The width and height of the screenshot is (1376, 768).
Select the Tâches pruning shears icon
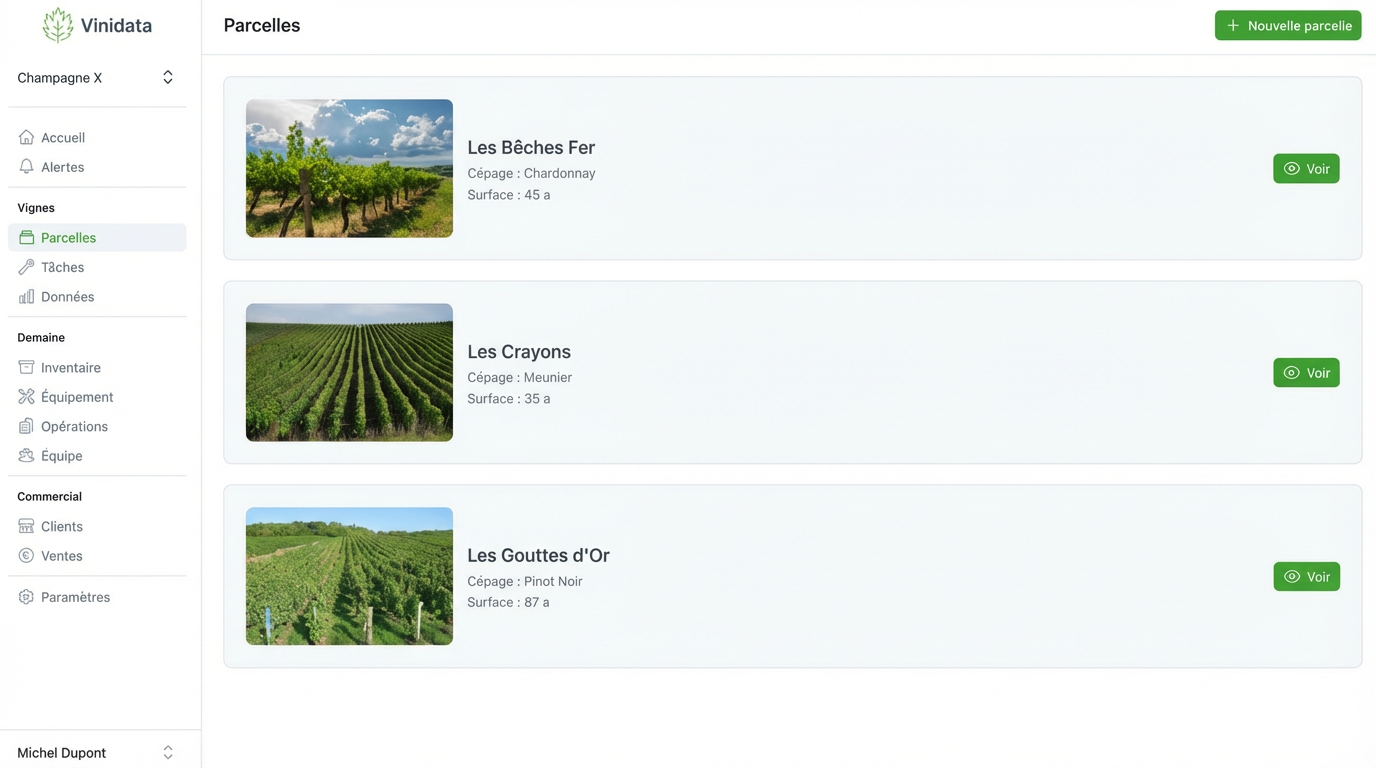click(26, 267)
